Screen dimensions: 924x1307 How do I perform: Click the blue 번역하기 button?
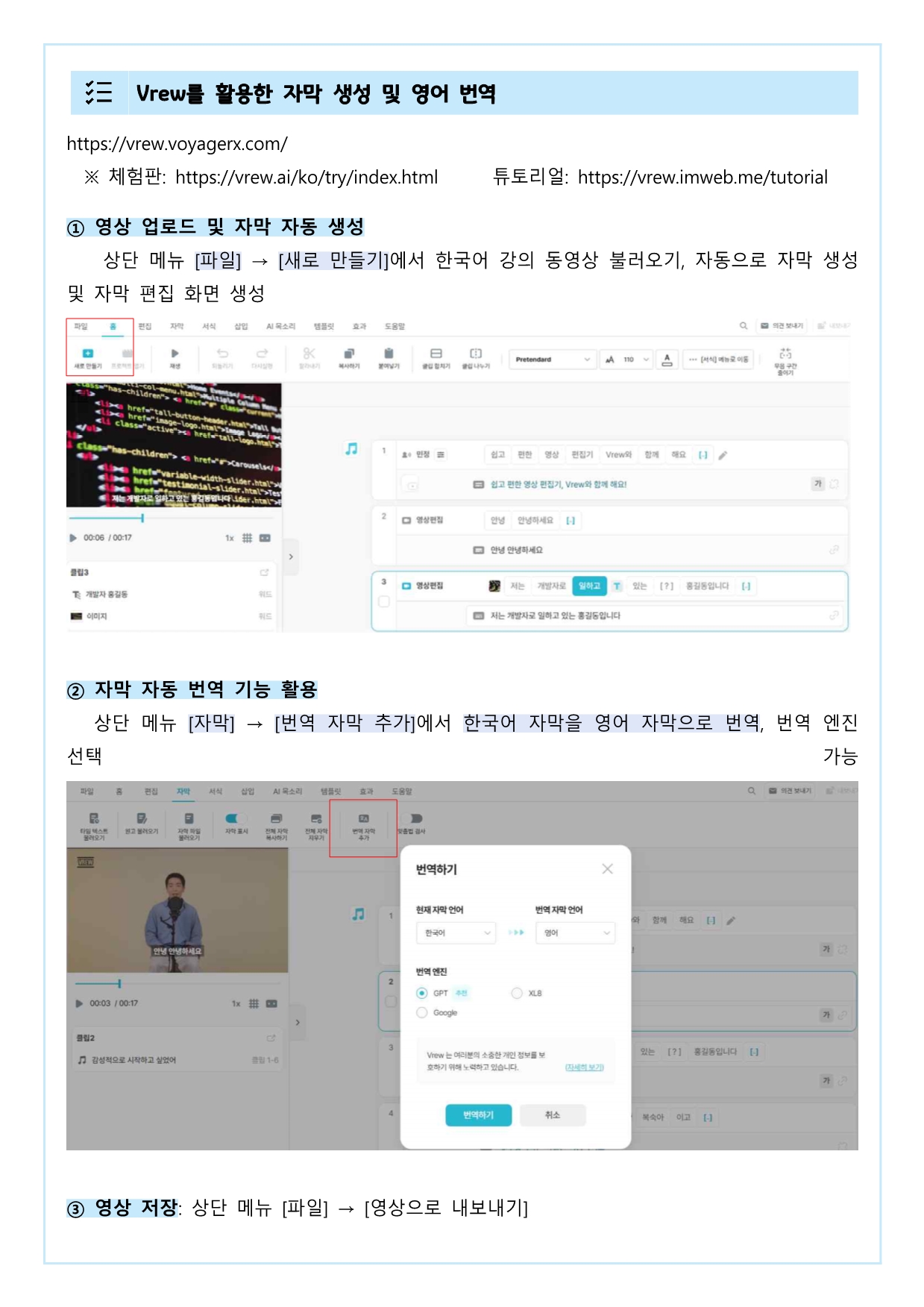tap(478, 1115)
